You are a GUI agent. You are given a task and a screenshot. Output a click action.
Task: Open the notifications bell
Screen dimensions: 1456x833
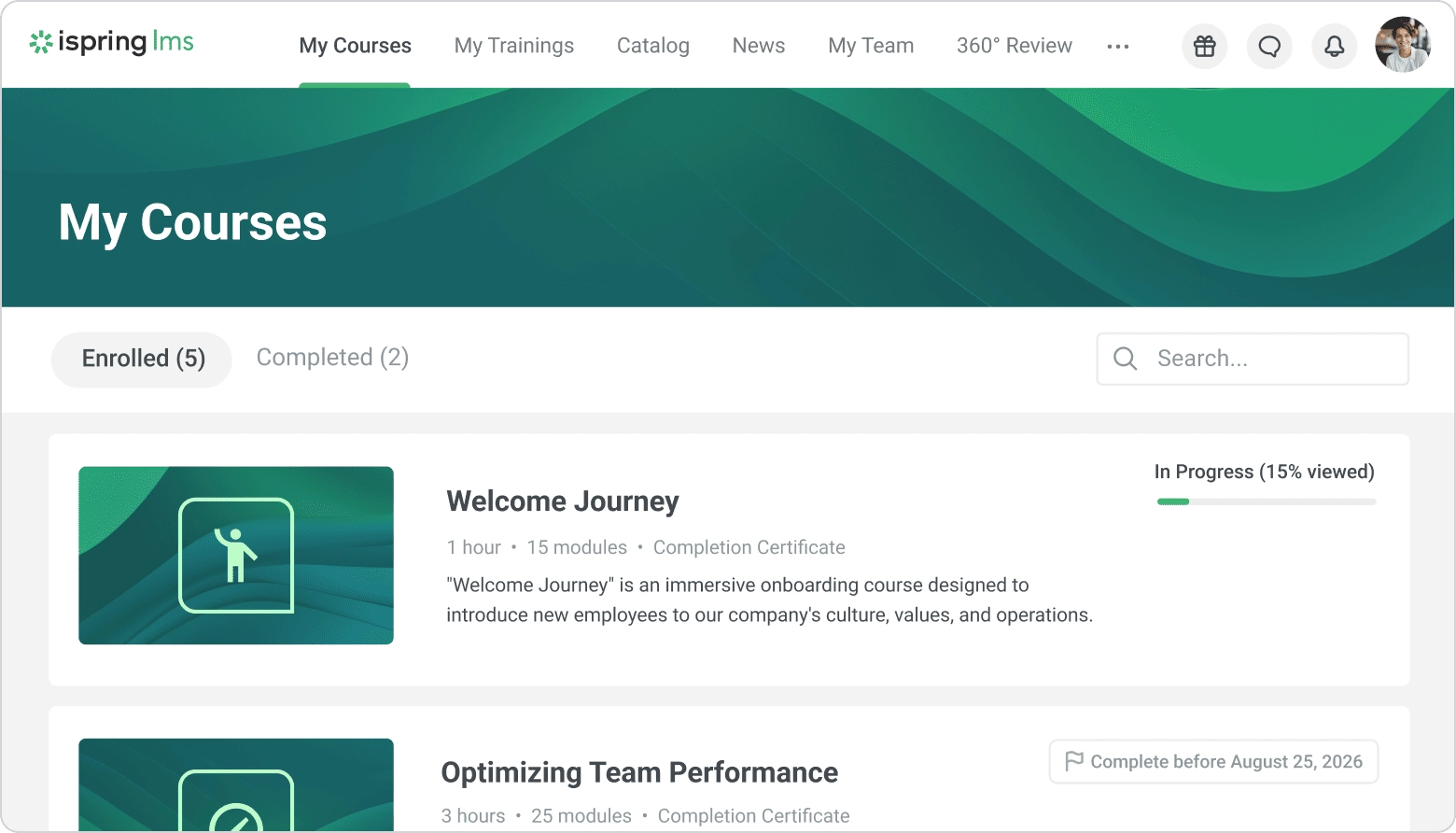pos(1335,46)
